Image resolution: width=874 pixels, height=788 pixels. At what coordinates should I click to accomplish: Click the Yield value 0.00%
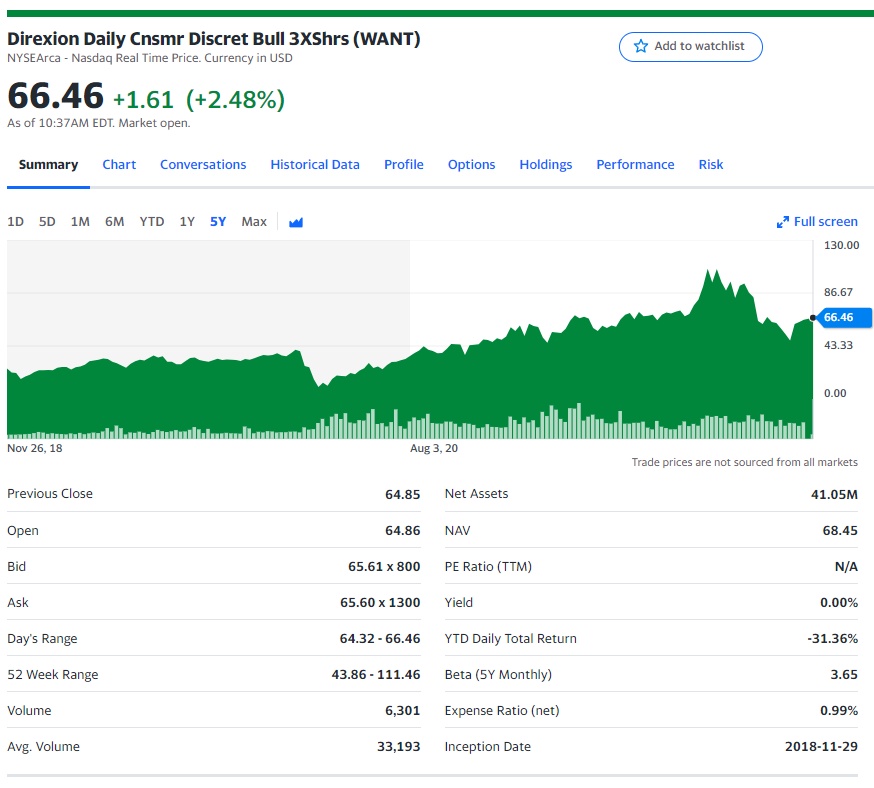coord(839,603)
